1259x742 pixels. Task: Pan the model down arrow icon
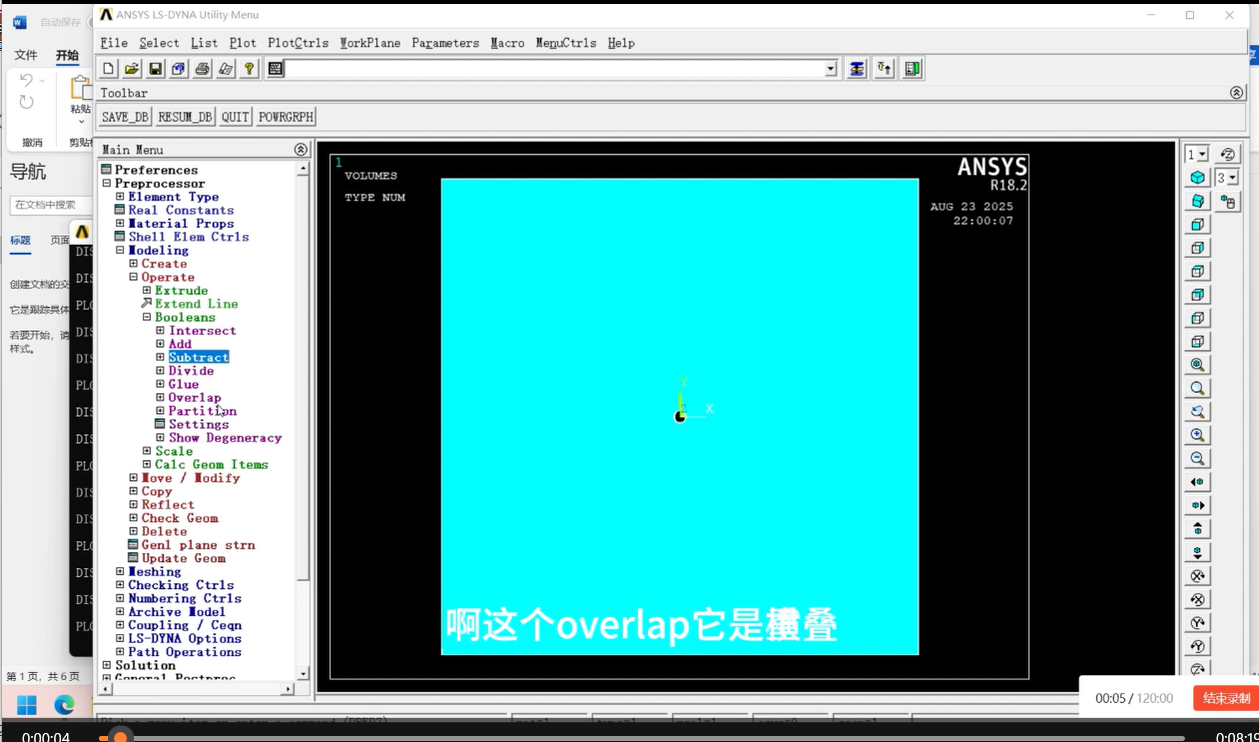pyautogui.click(x=1197, y=553)
